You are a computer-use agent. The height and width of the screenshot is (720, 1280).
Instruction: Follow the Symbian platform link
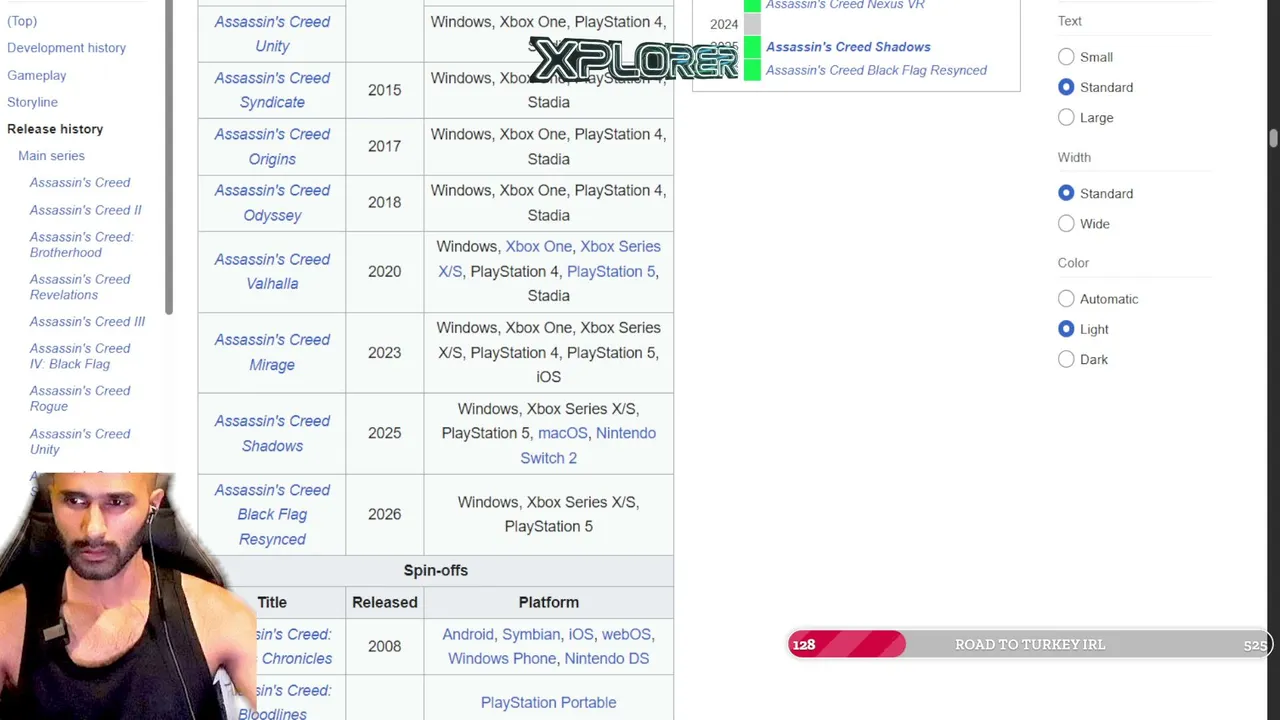(x=531, y=634)
